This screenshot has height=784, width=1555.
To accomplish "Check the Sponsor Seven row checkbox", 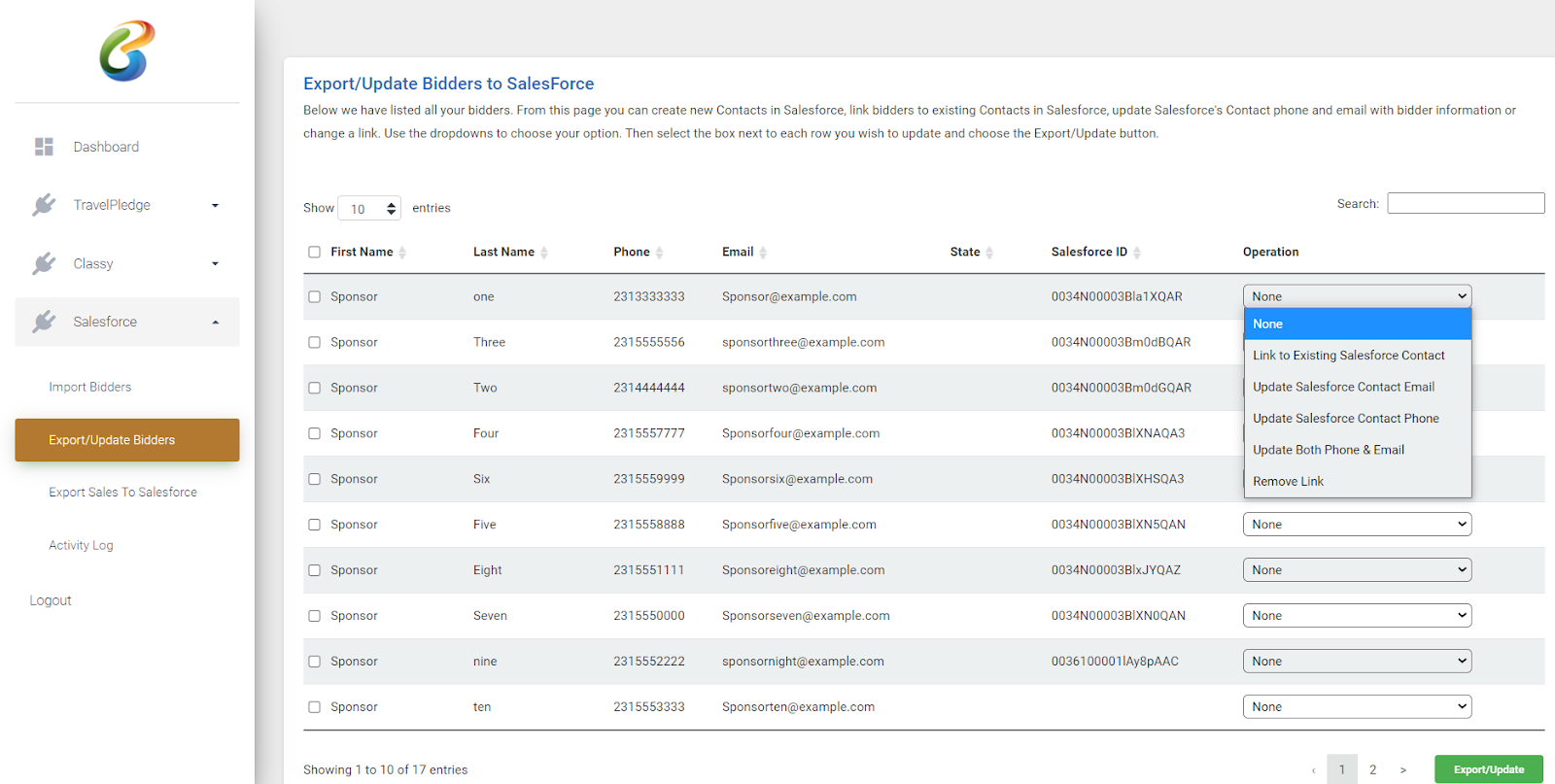I will click(x=314, y=616).
